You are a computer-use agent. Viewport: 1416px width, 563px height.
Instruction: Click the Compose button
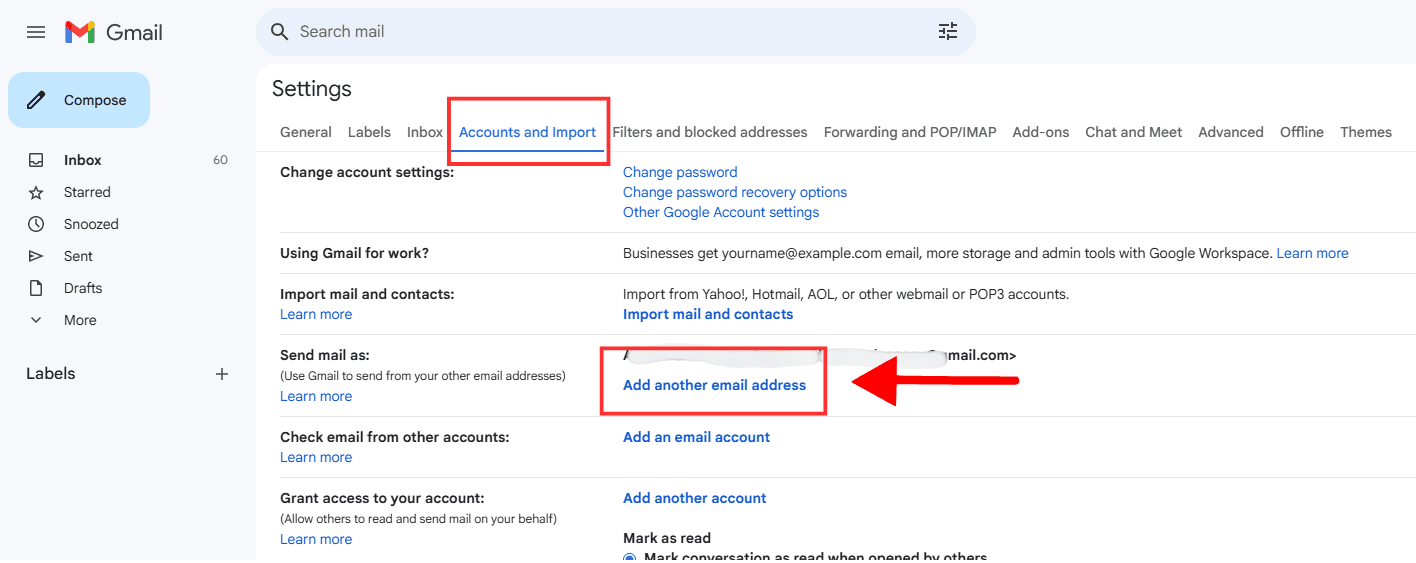pos(79,100)
